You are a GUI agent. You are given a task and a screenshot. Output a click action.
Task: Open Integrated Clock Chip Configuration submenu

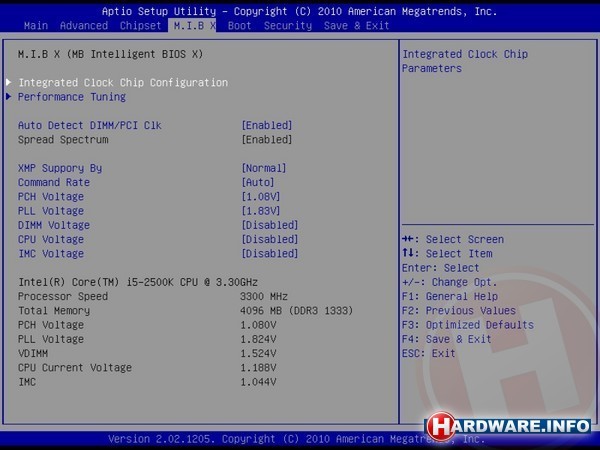(x=122, y=82)
